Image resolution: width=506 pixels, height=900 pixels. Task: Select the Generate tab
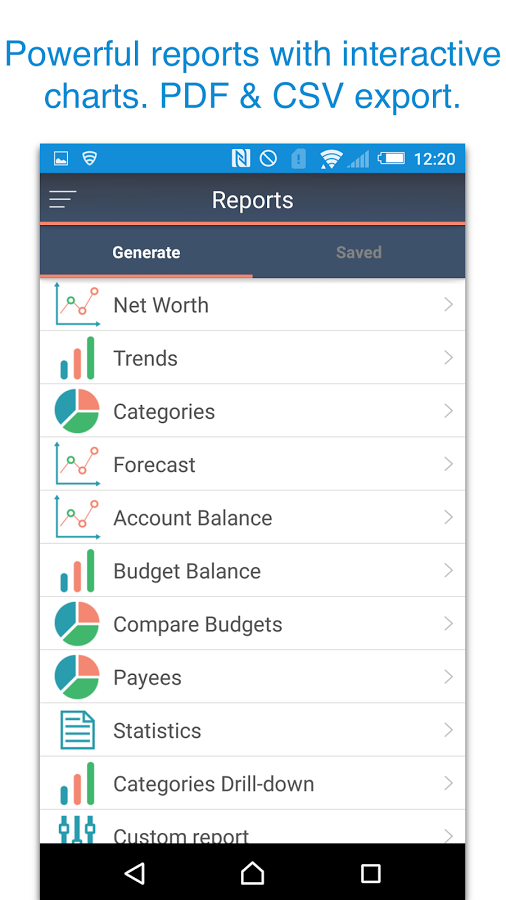(x=146, y=252)
